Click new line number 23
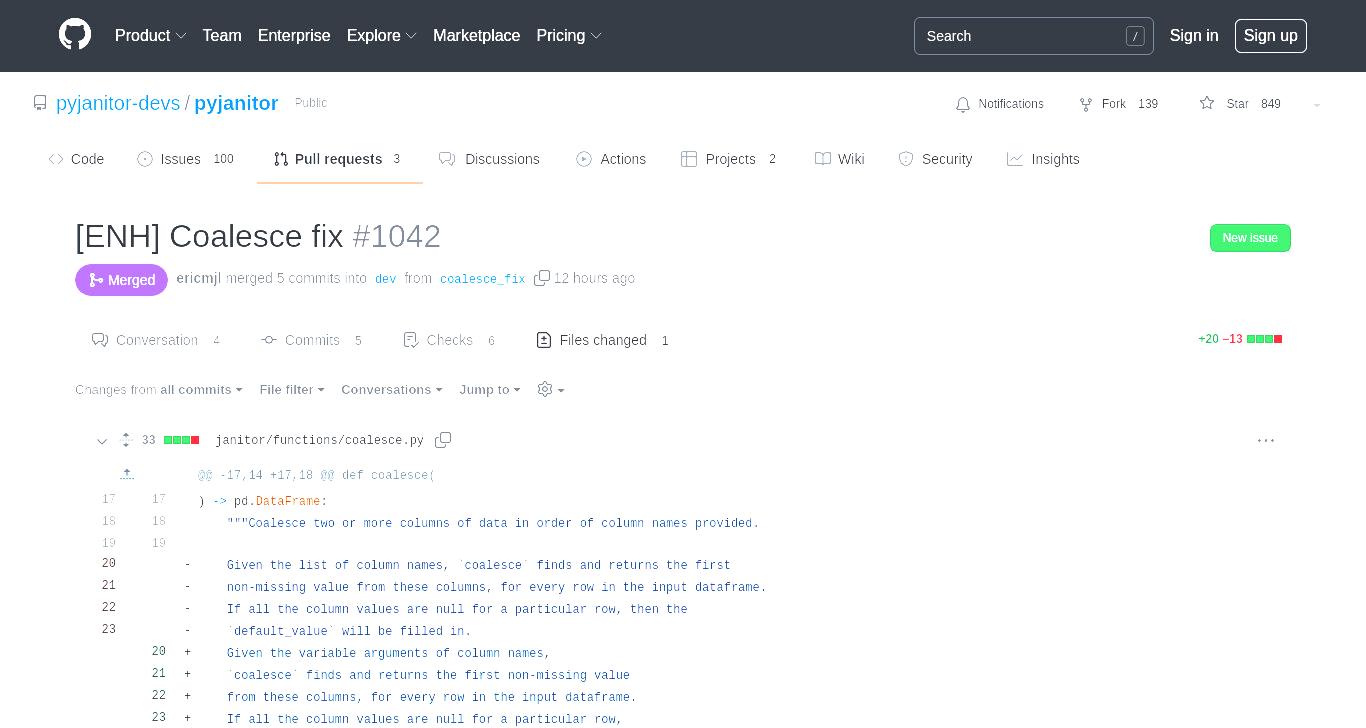The image size is (1366, 728). (159, 717)
